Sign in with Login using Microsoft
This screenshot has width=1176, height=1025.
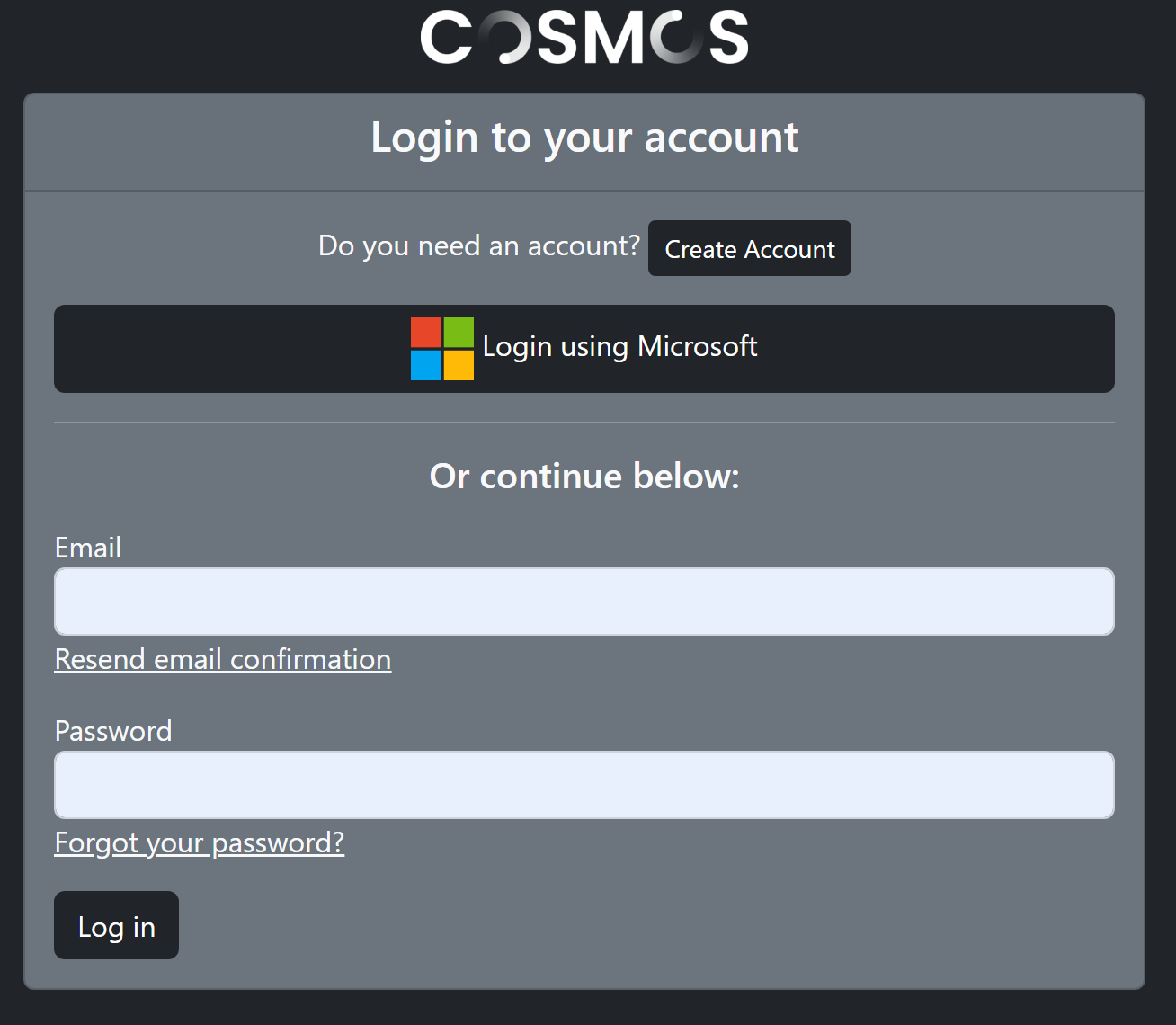coord(584,349)
